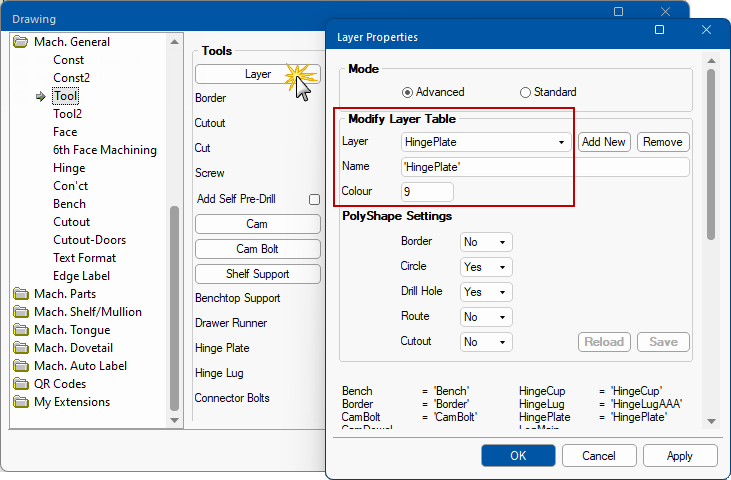Click the Colour input field
This screenshot has height=480, width=731.
[427, 191]
